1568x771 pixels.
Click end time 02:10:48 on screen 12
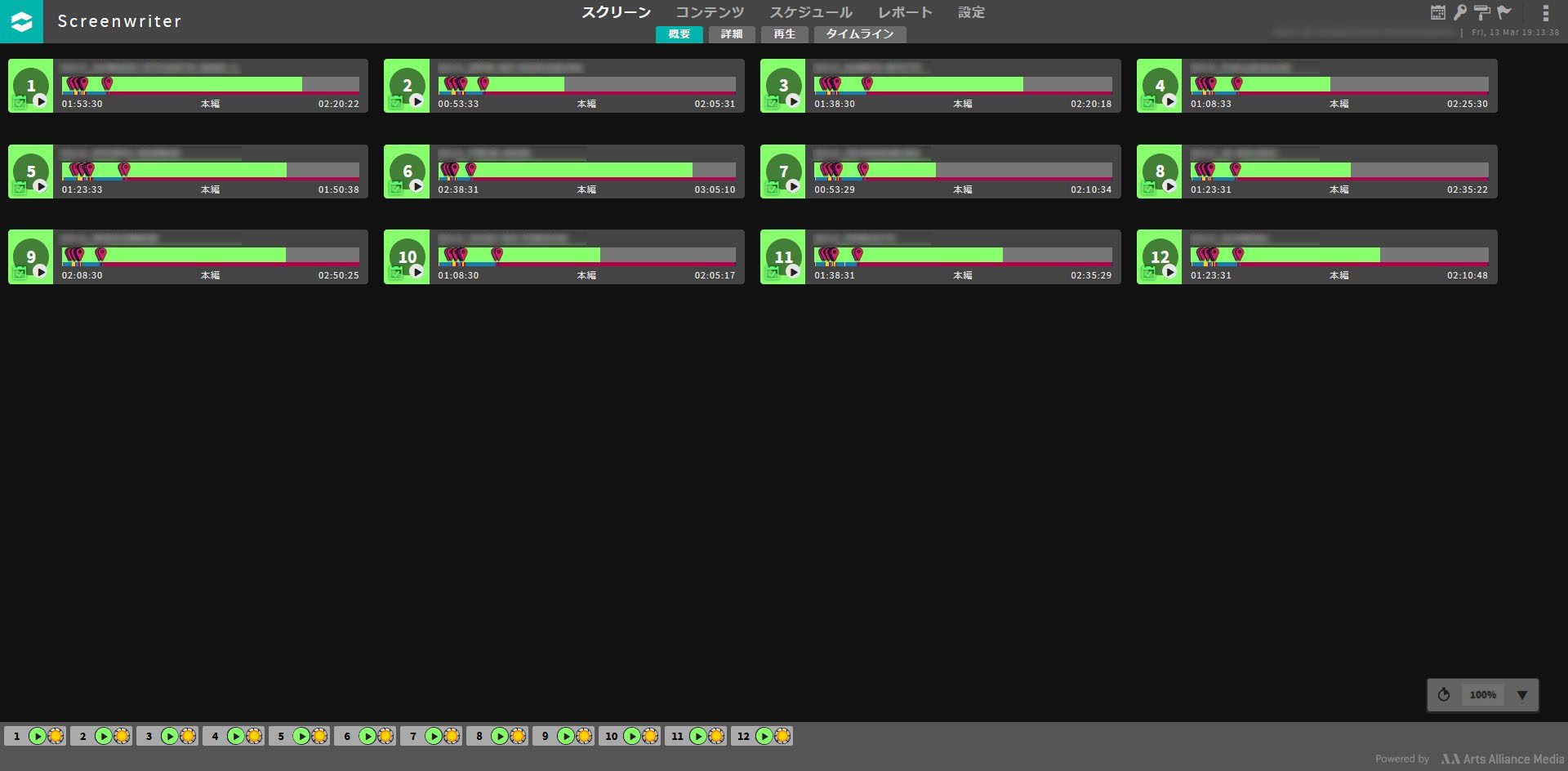tap(1468, 275)
